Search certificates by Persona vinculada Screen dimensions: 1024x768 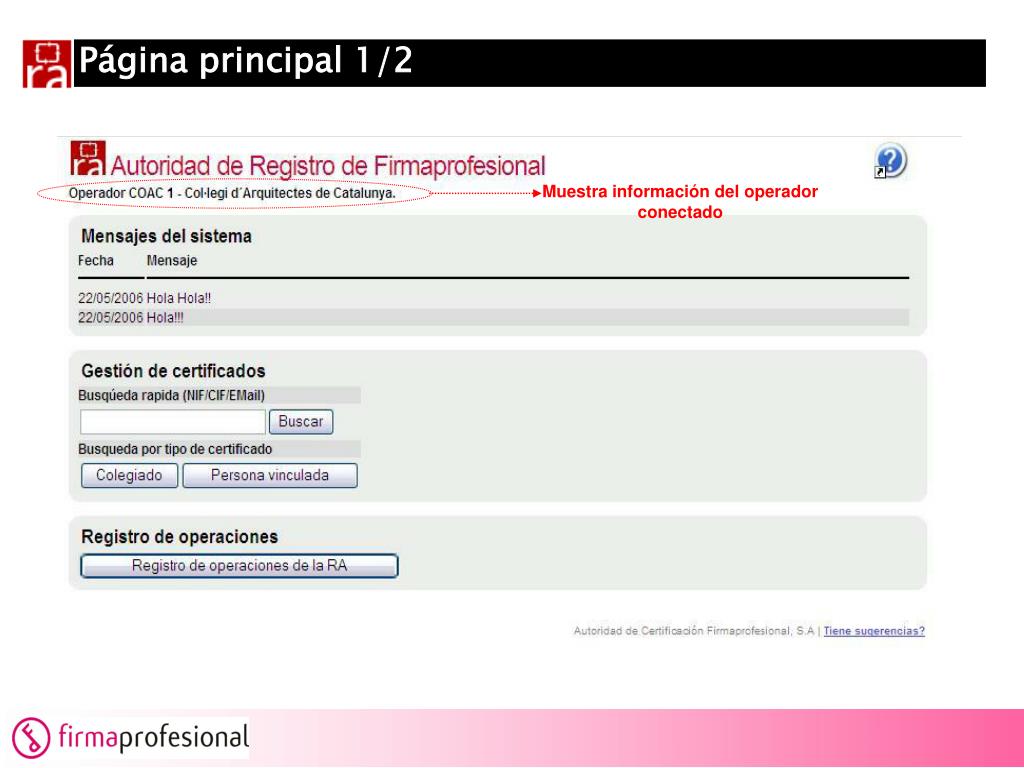(x=270, y=475)
